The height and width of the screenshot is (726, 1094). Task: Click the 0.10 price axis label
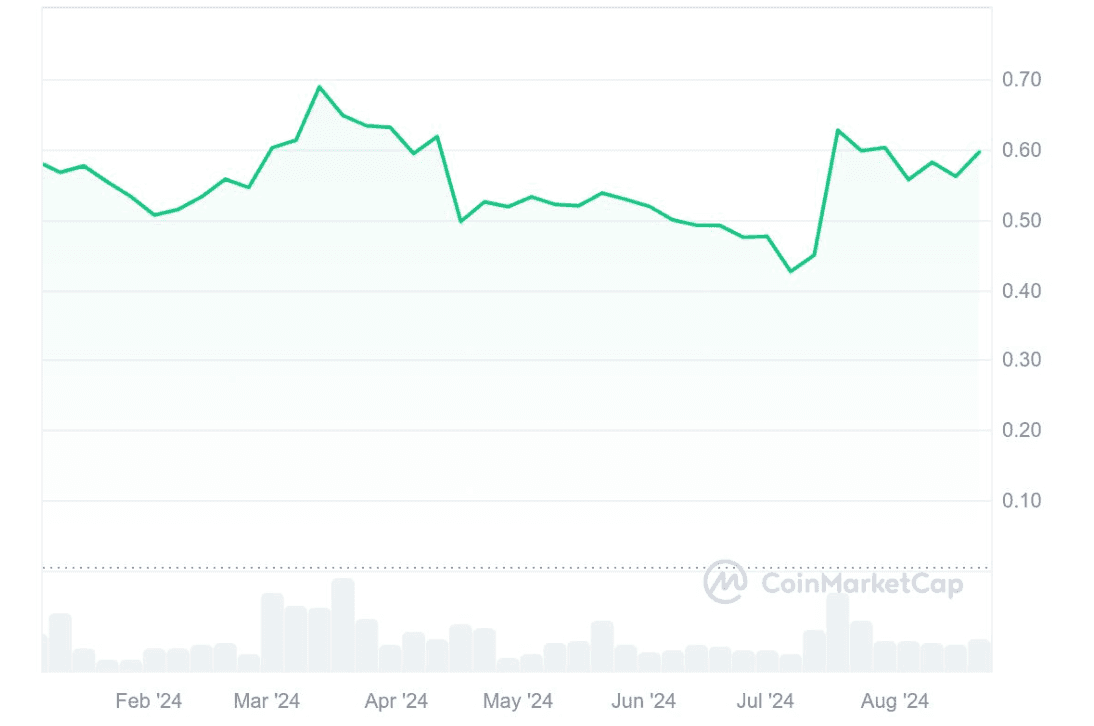tap(1021, 501)
